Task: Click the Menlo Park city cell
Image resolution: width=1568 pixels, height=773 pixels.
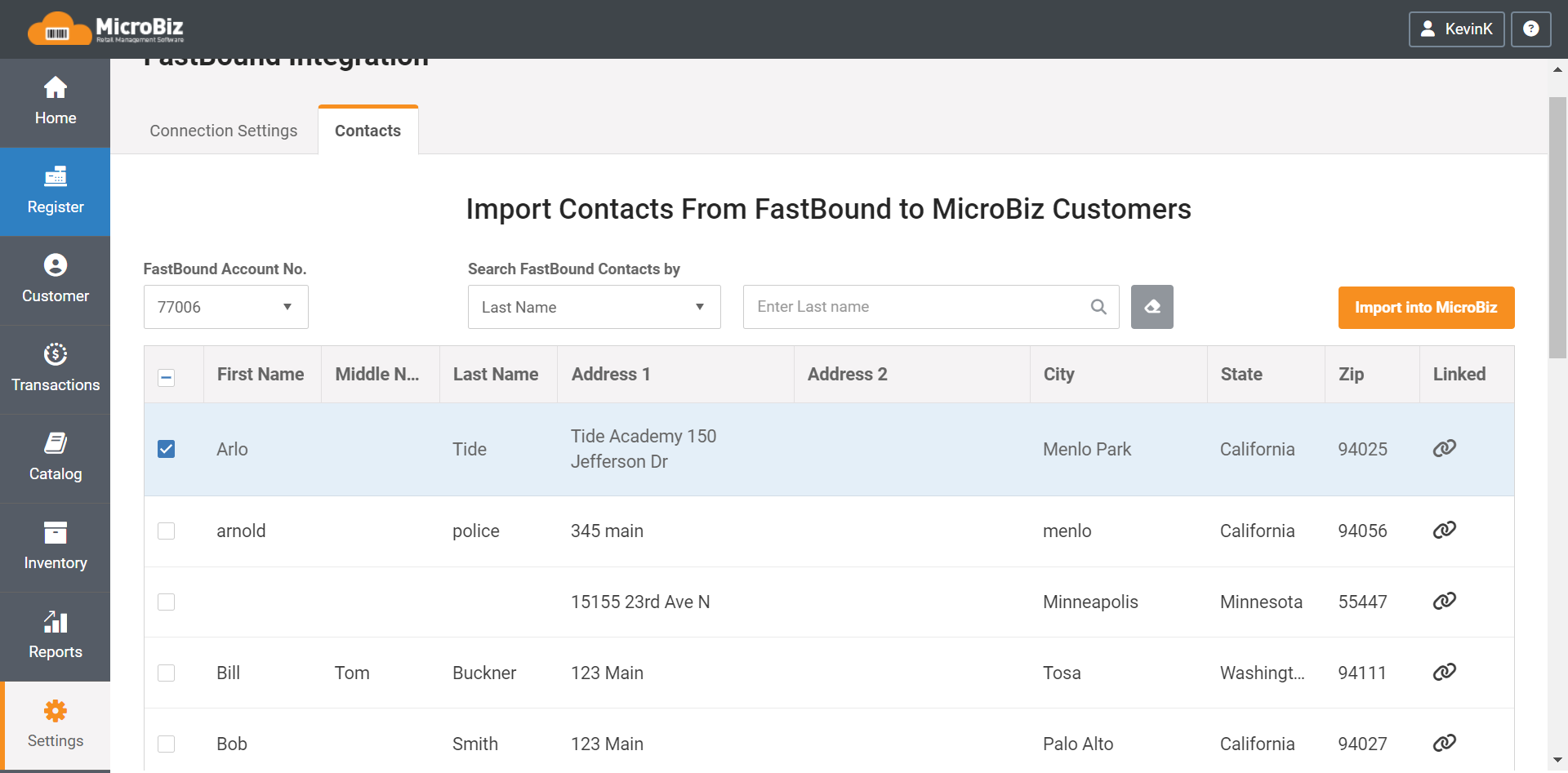Action: pyautogui.click(x=1087, y=449)
